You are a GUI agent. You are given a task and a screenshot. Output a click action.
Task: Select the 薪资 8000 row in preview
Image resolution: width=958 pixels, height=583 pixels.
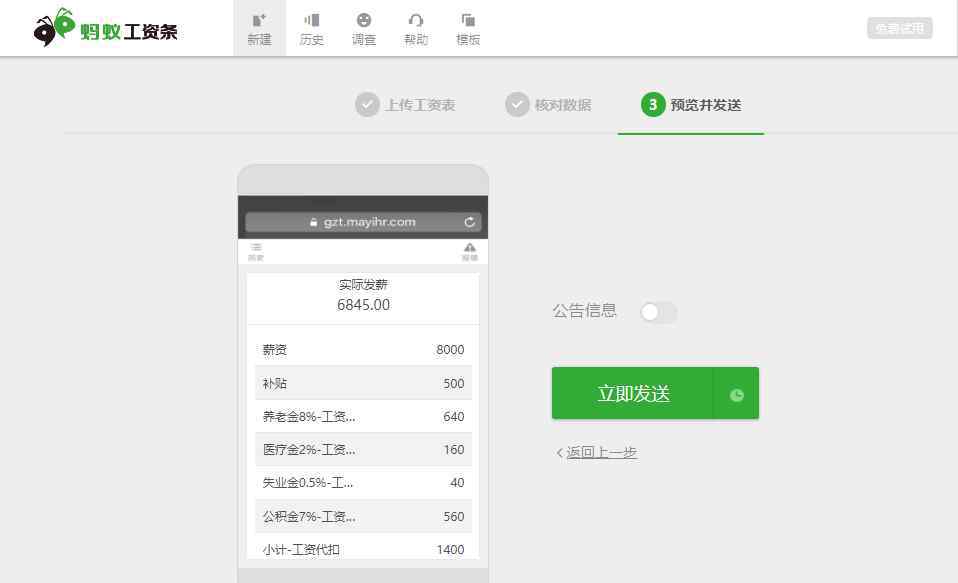click(x=363, y=350)
